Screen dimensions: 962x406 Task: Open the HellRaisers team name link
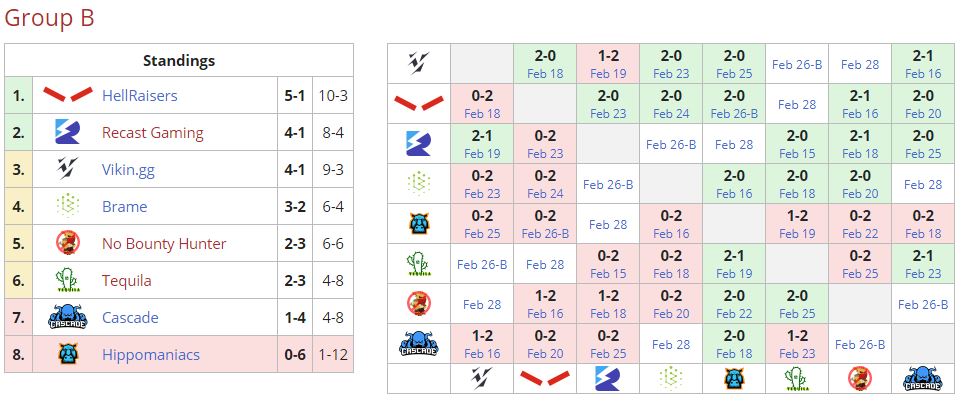coord(139,96)
